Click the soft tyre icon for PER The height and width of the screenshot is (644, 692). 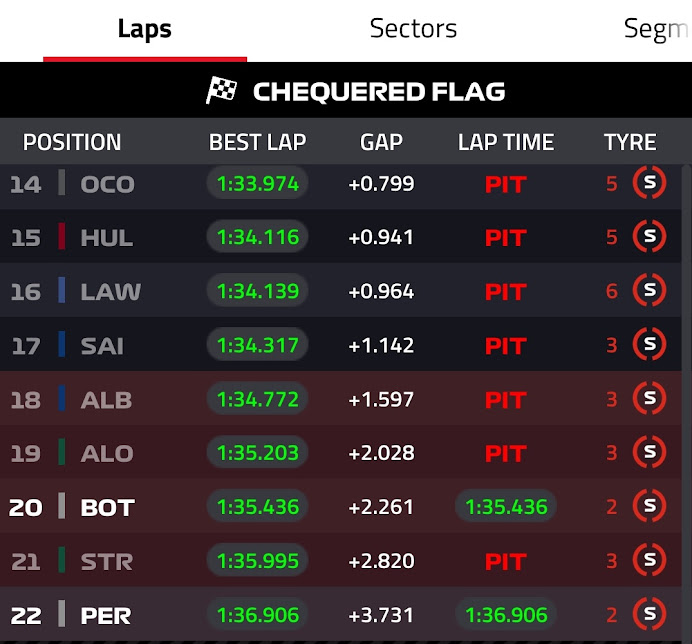coord(649,615)
